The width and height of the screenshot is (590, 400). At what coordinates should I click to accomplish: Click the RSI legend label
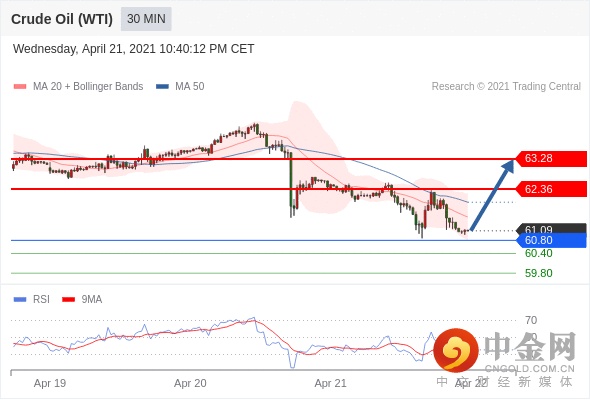tap(41, 300)
